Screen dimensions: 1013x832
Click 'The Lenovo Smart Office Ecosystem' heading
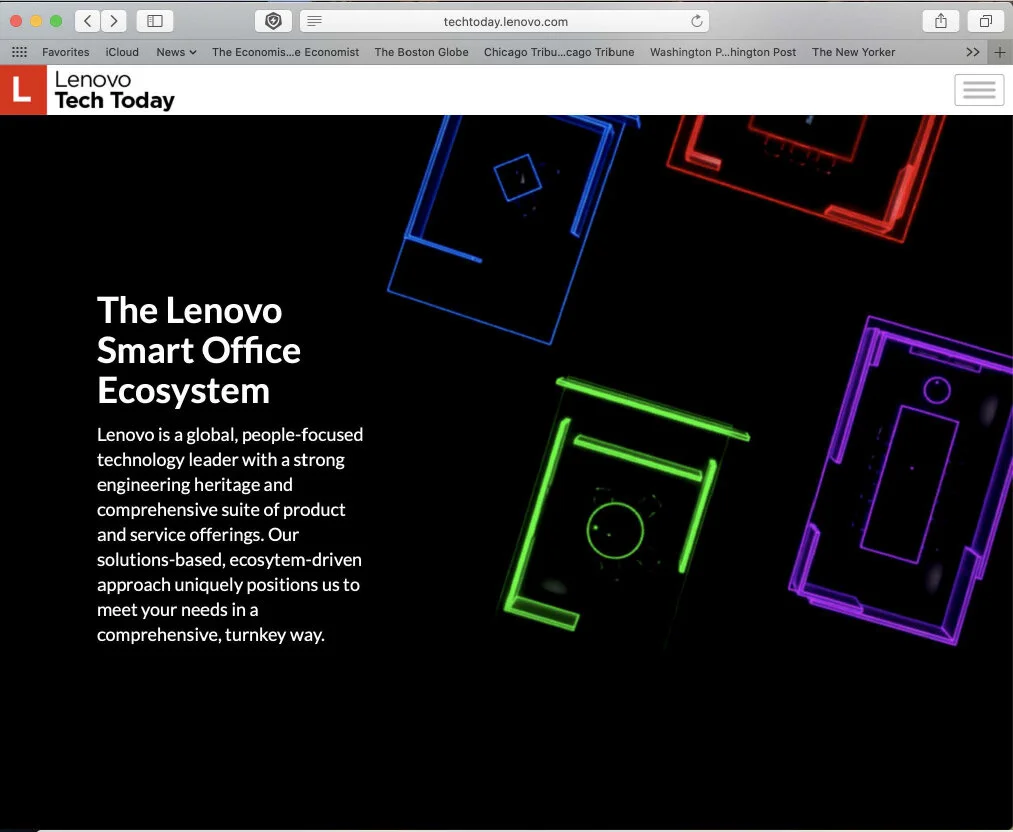[198, 350]
